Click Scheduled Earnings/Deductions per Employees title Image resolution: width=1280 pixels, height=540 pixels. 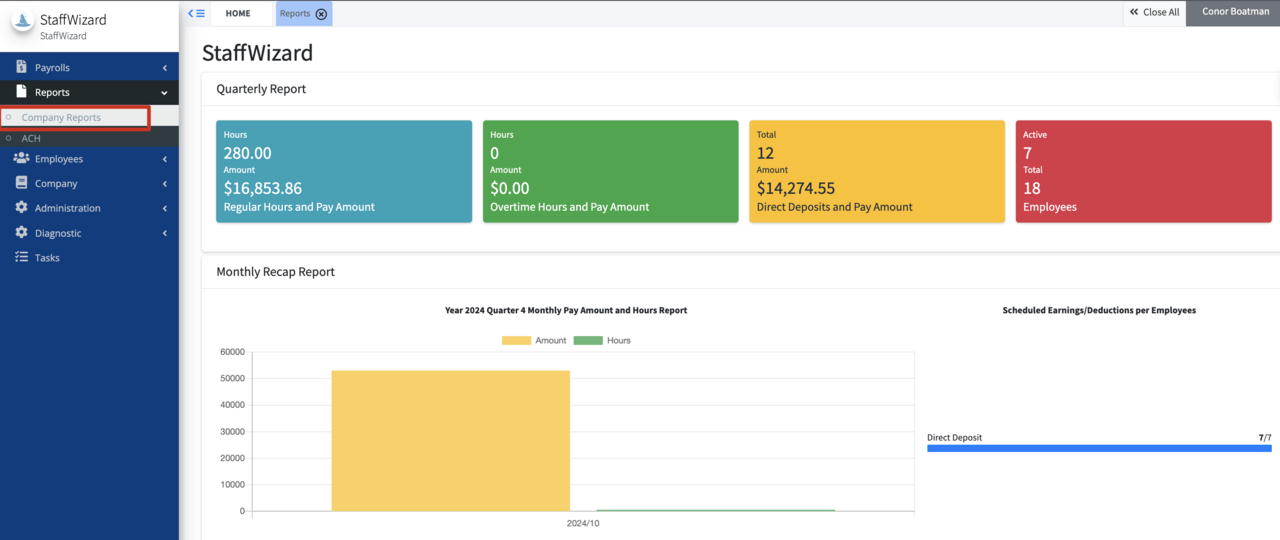(1099, 310)
